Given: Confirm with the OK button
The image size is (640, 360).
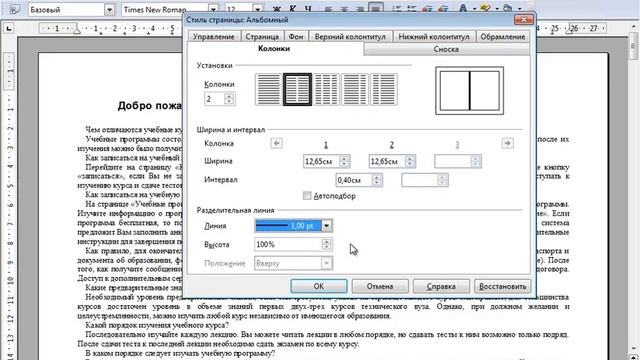Looking at the screenshot, I should click(319, 286).
